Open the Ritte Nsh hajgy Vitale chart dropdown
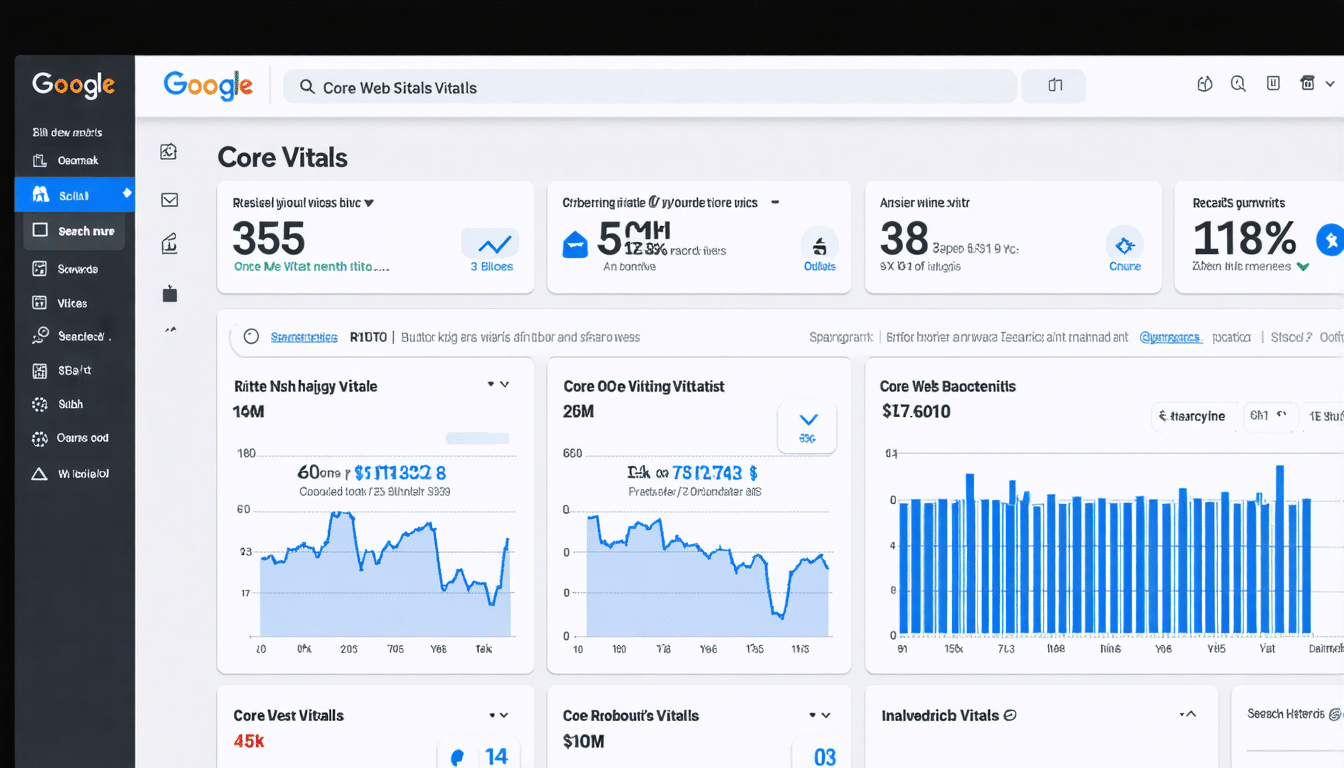The height and width of the screenshot is (768, 1344). click(x=499, y=385)
